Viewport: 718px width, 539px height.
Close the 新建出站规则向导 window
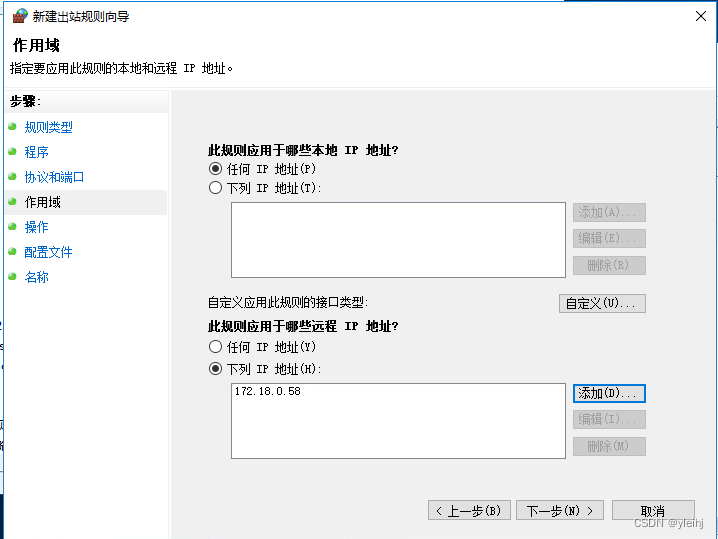point(701,16)
